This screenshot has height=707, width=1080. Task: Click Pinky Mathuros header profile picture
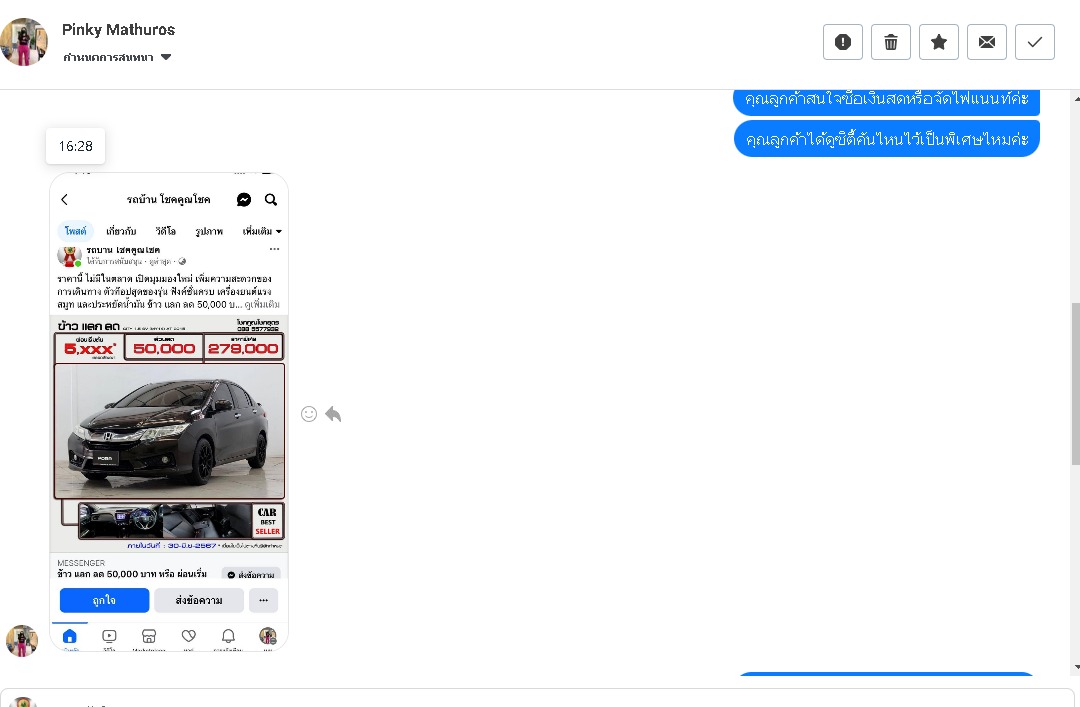coord(24,42)
